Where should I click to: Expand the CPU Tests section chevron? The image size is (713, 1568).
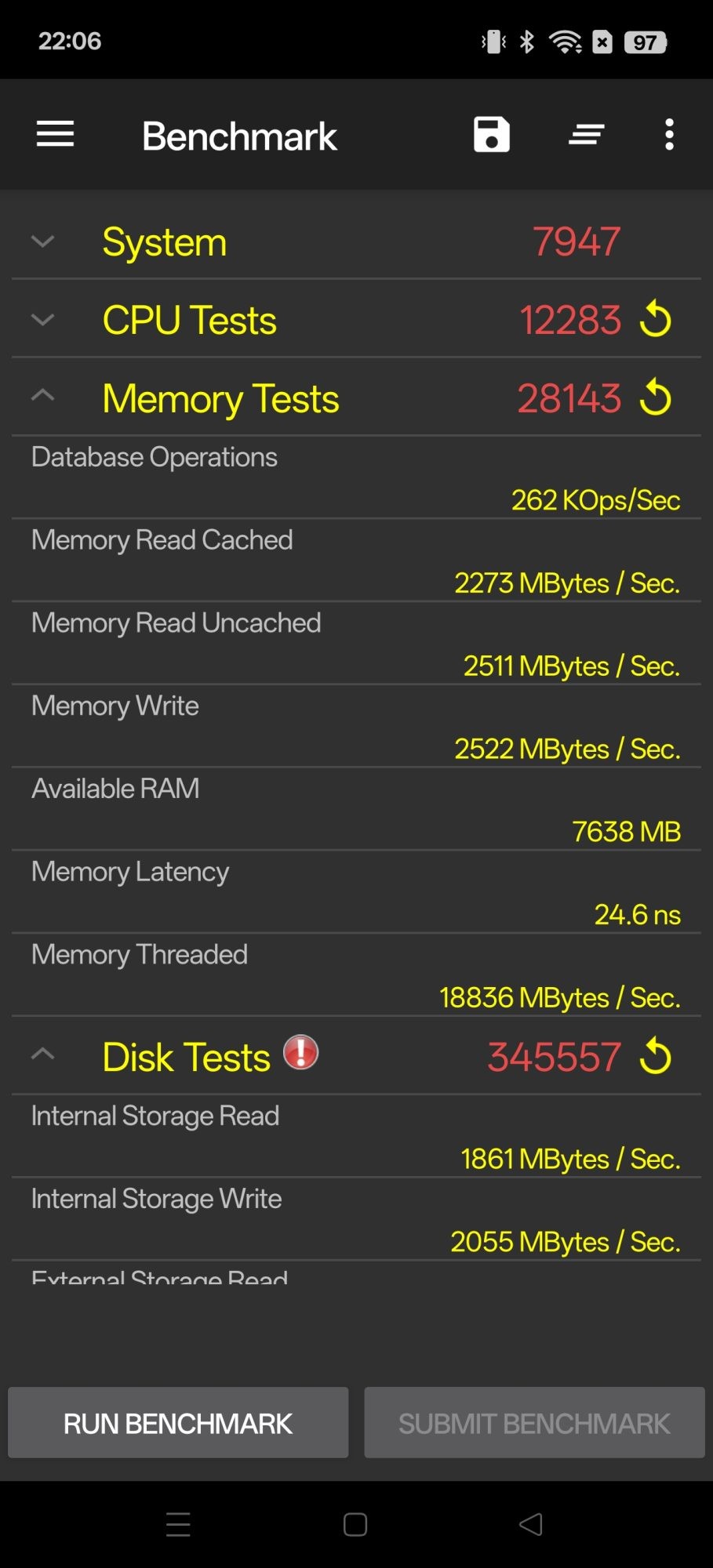point(43,320)
